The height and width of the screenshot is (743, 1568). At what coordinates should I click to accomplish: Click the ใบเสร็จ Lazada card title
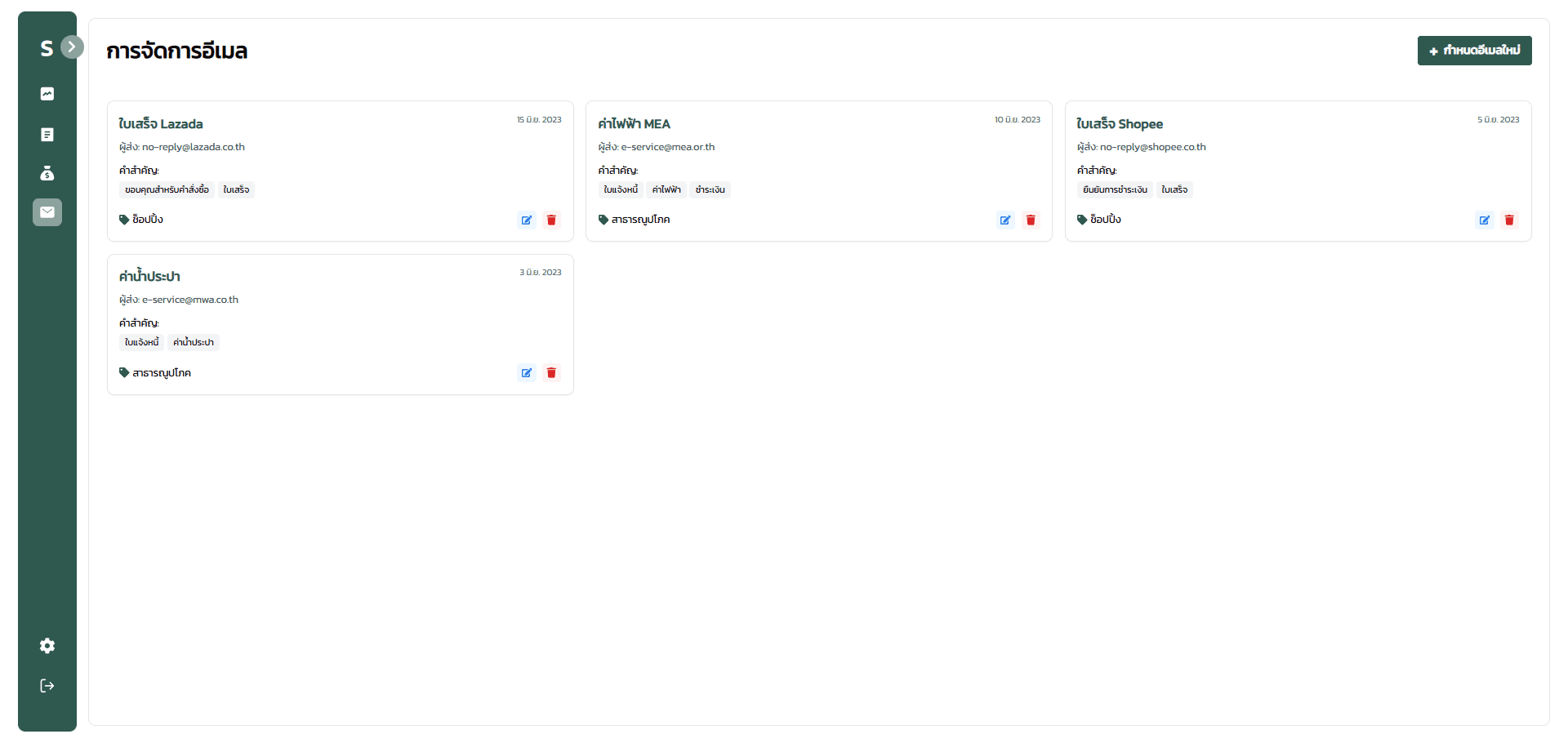pos(161,124)
